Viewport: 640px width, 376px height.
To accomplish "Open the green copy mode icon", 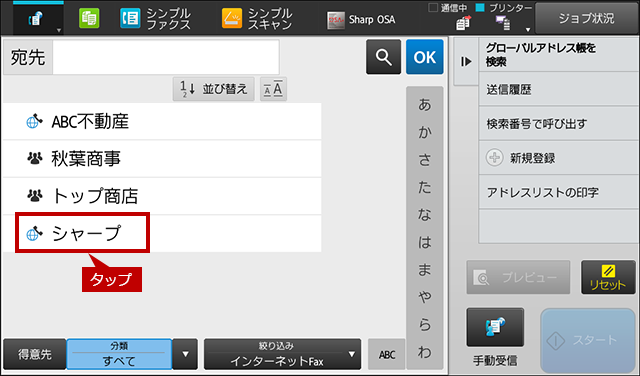I will 89,18.
